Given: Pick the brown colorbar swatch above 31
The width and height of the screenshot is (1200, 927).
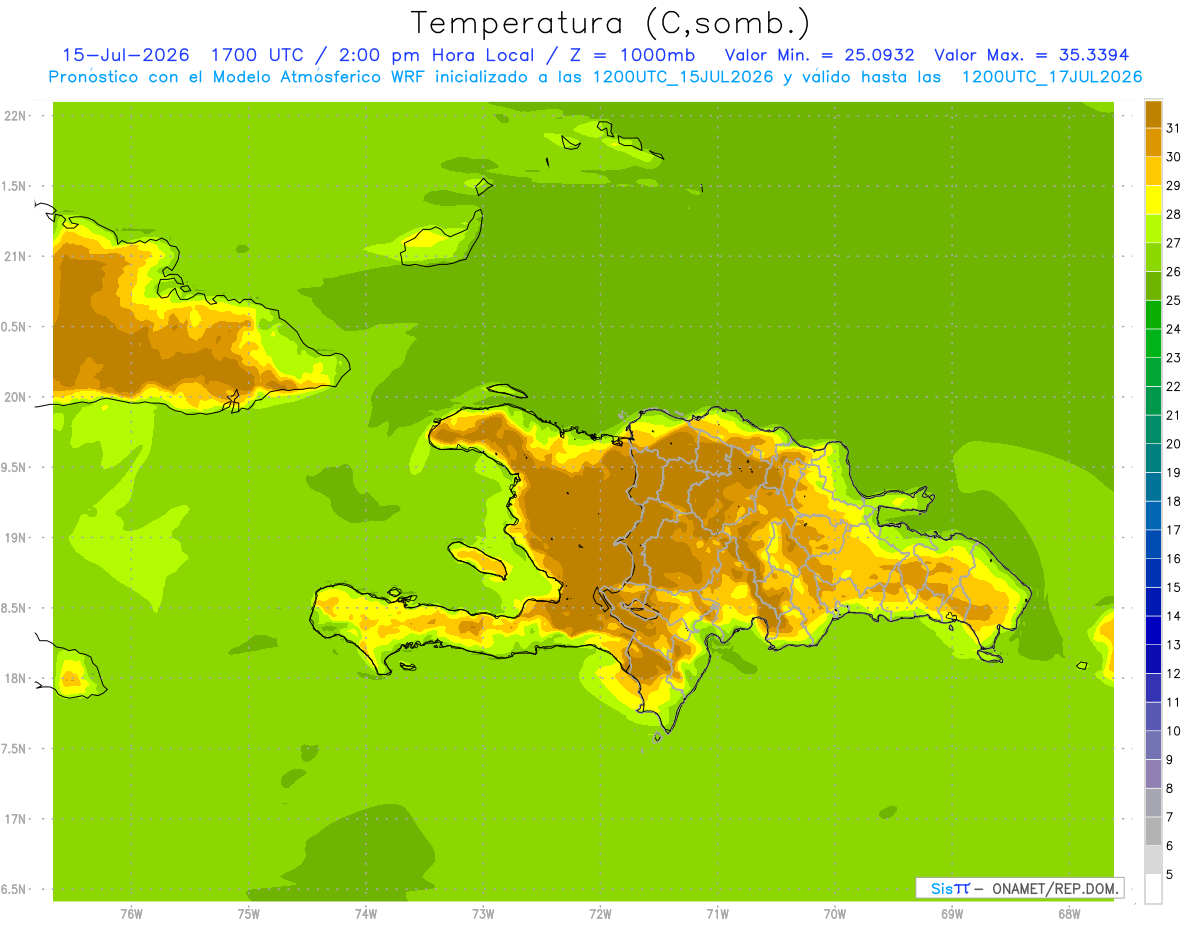Looking at the screenshot, I should [1153, 114].
